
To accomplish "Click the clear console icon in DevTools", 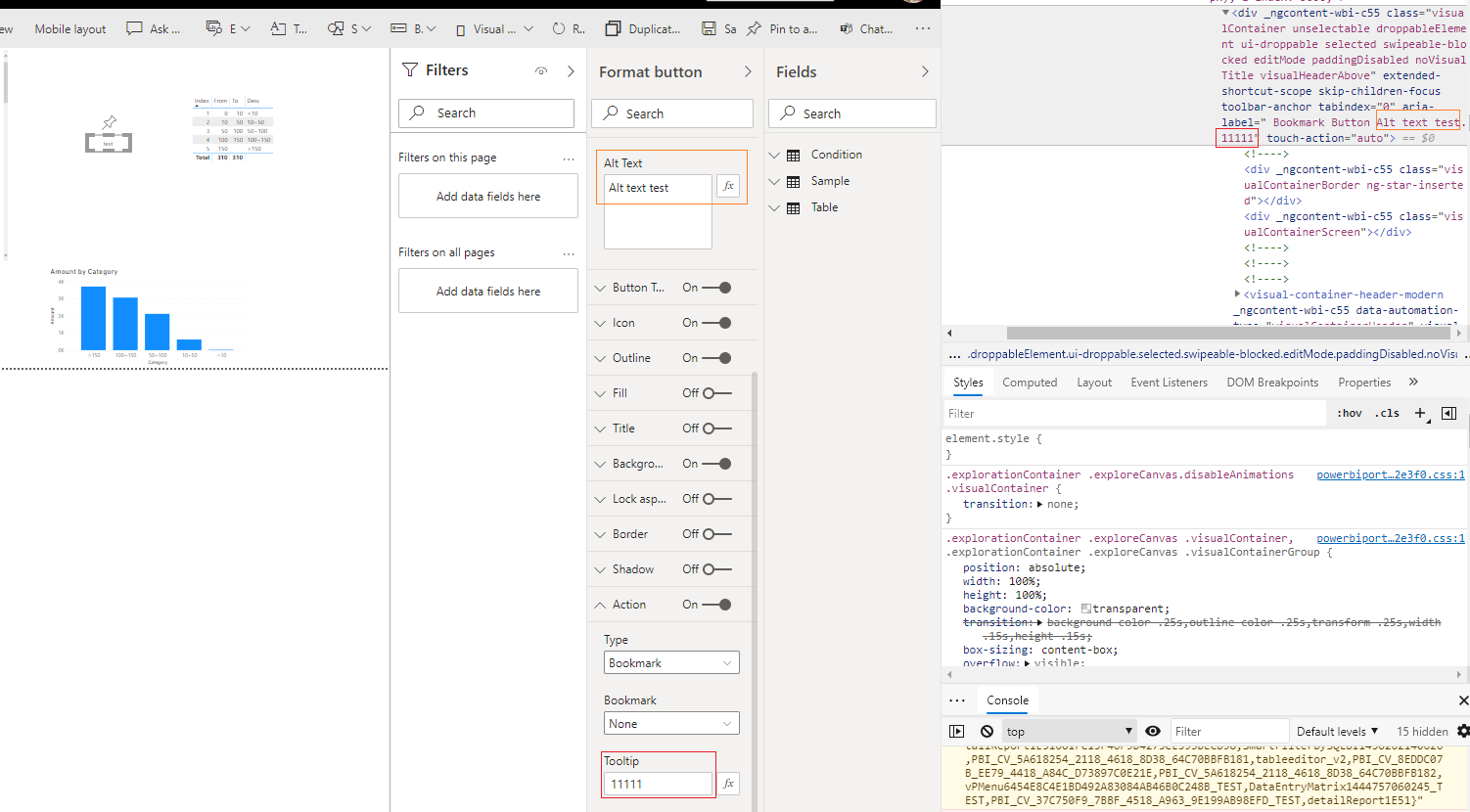I will coord(987,731).
